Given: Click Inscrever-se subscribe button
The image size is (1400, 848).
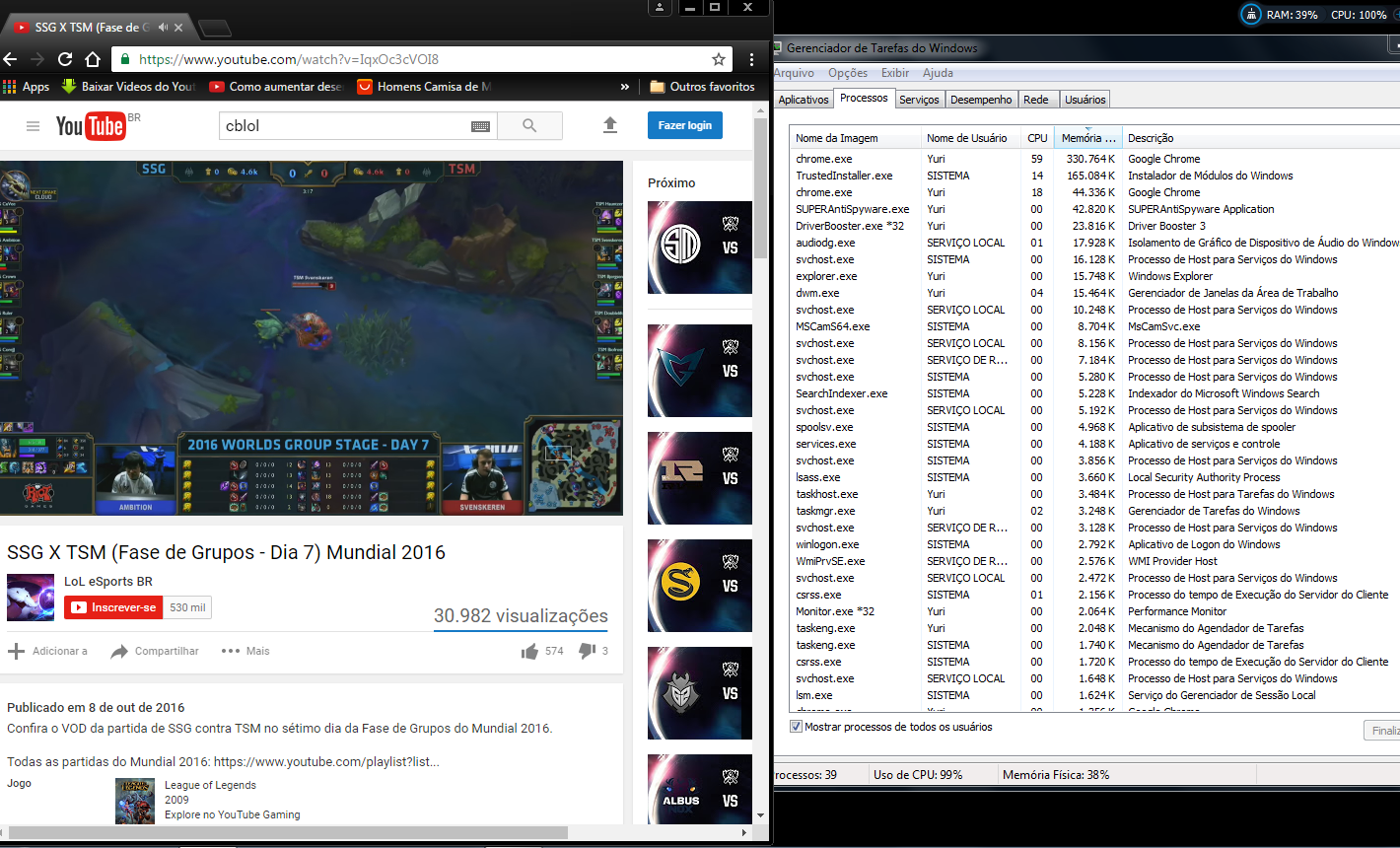Looking at the screenshot, I should click(113, 607).
